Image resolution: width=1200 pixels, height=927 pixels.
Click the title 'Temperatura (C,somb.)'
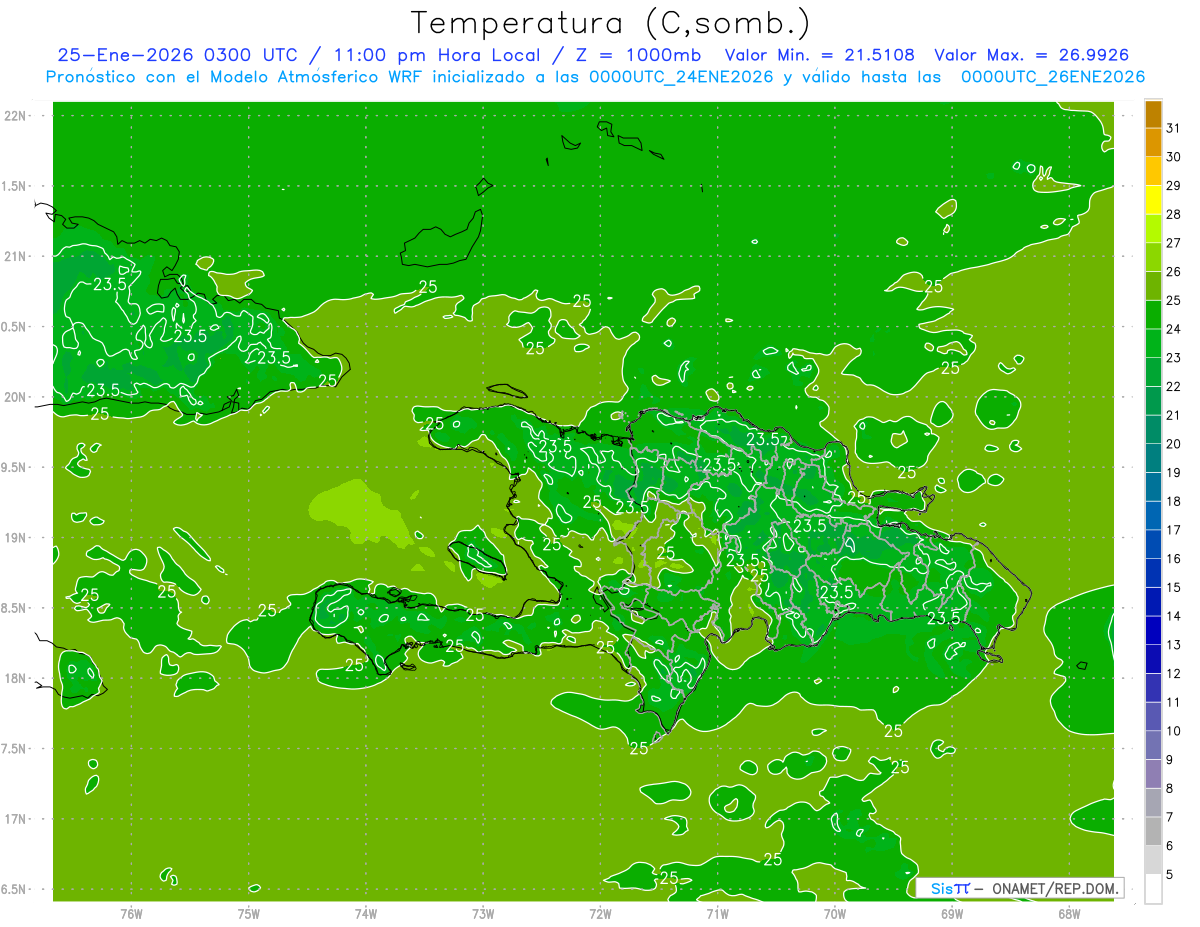(x=611, y=24)
